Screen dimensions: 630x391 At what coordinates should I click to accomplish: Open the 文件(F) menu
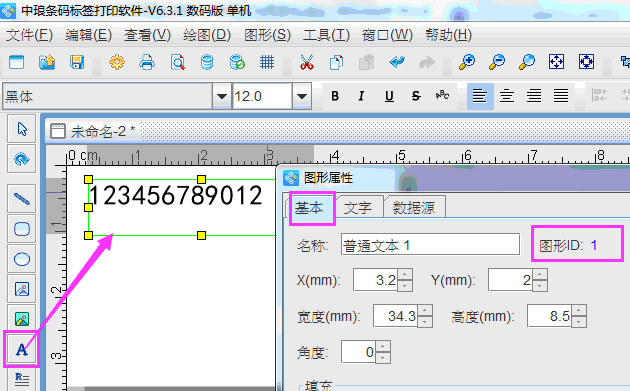[x=29, y=35]
